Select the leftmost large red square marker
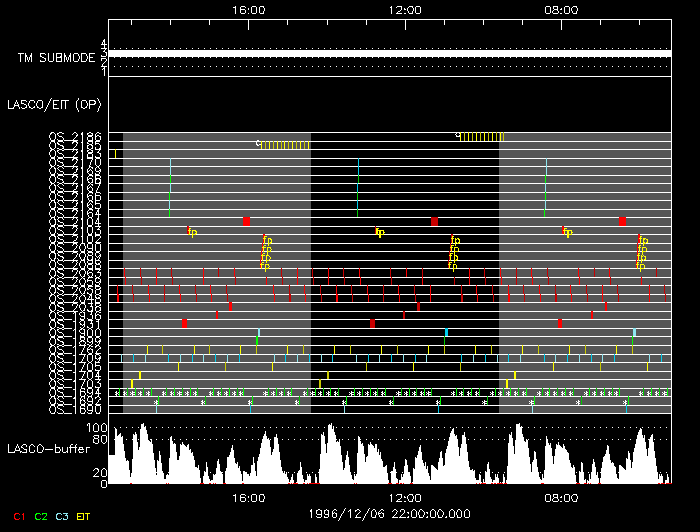This screenshot has height=532, width=700. (185, 323)
